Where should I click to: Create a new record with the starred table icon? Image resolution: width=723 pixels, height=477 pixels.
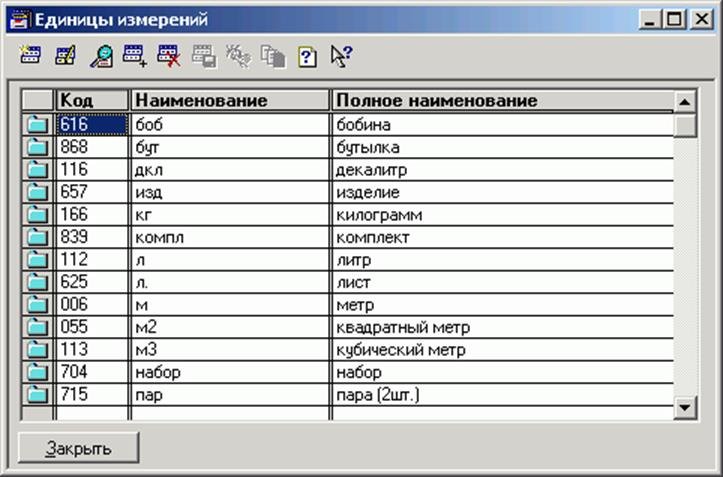pyautogui.click(x=30, y=56)
